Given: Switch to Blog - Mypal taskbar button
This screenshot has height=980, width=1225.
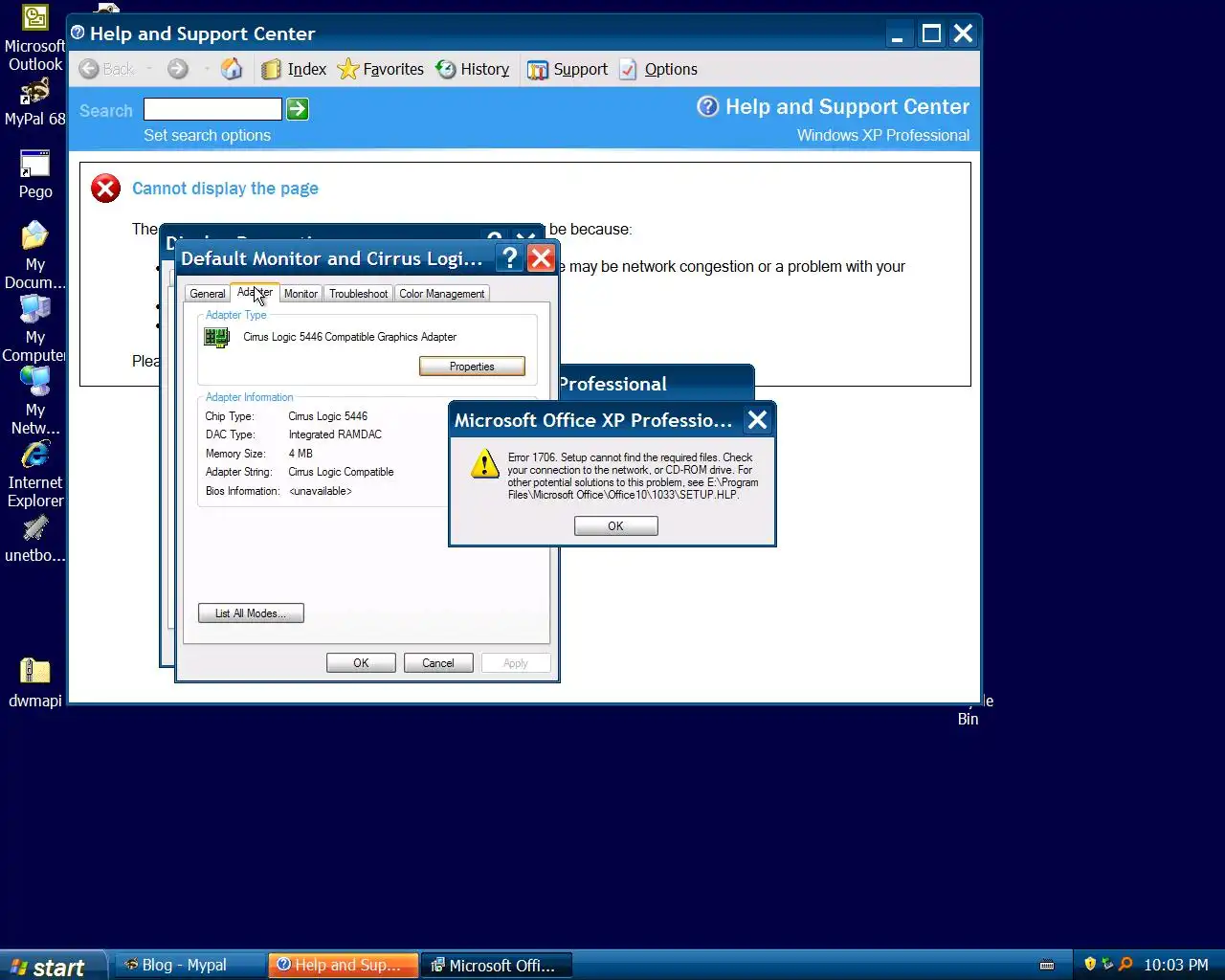Looking at the screenshot, I should tap(189, 965).
